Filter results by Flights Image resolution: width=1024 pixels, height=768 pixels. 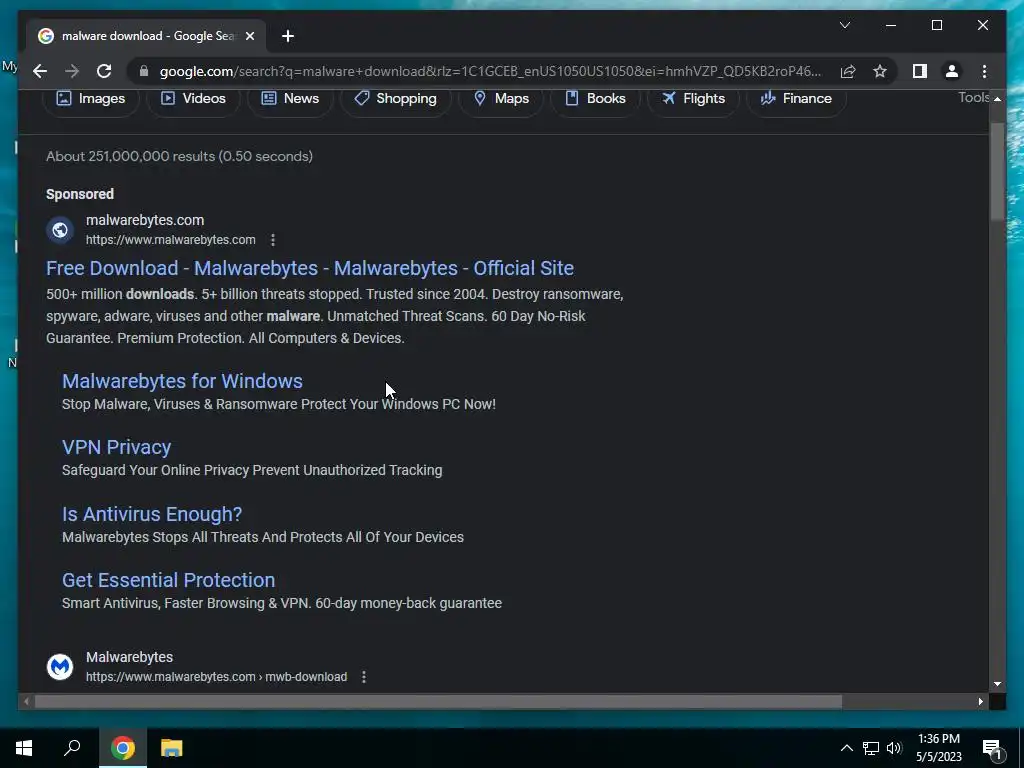pos(693,99)
